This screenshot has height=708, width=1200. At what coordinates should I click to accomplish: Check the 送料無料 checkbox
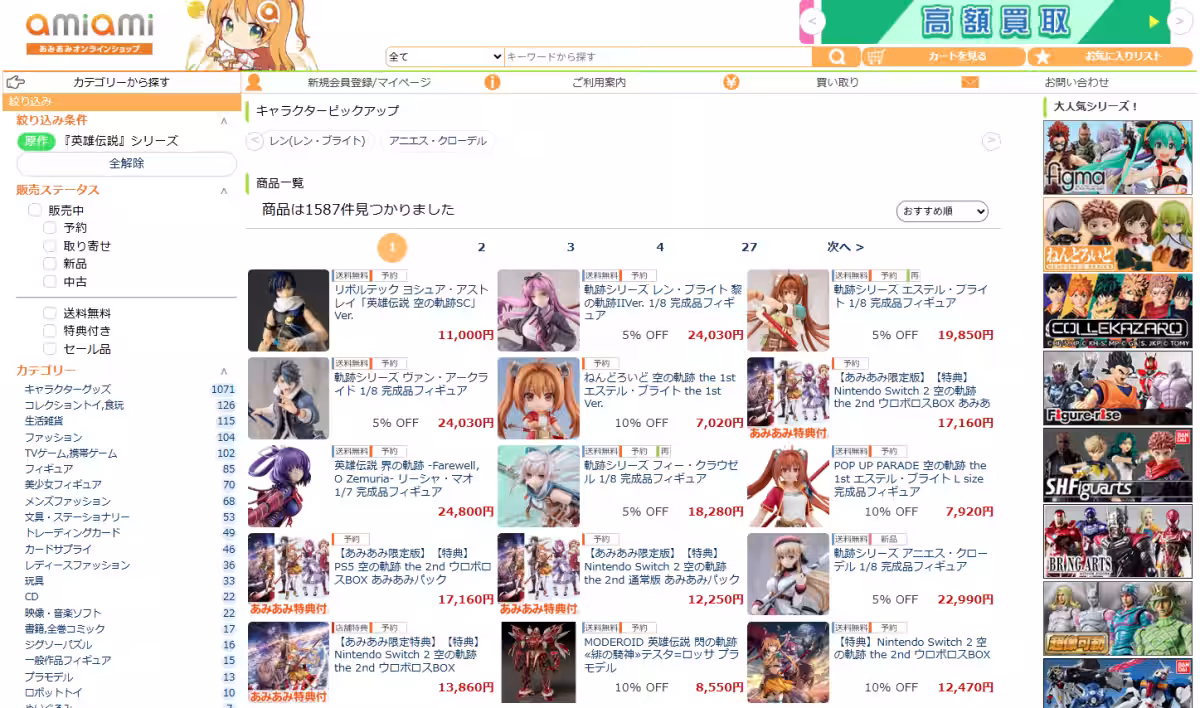[x=50, y=313]
